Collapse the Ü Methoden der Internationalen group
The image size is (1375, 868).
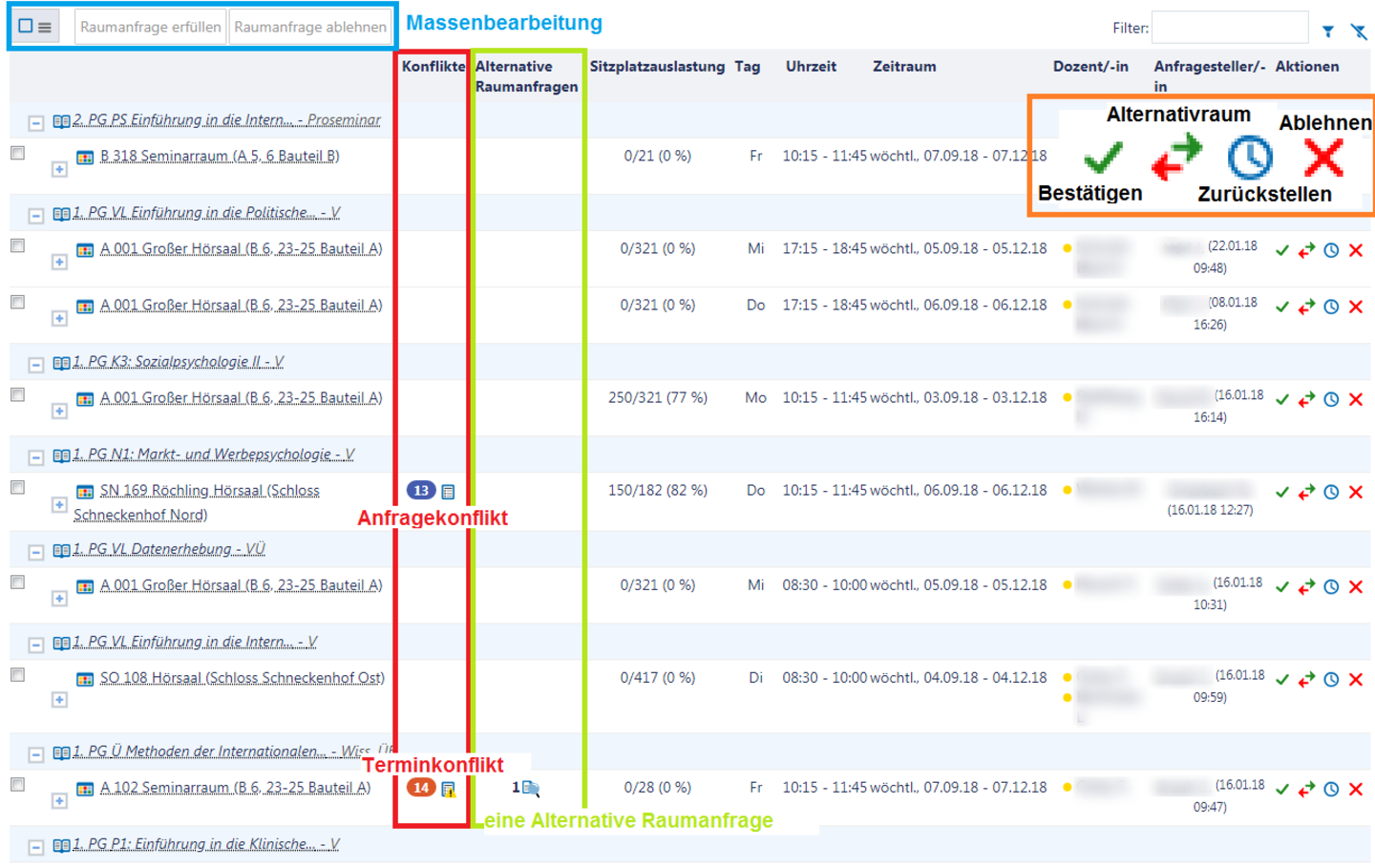tap(35, 754)
